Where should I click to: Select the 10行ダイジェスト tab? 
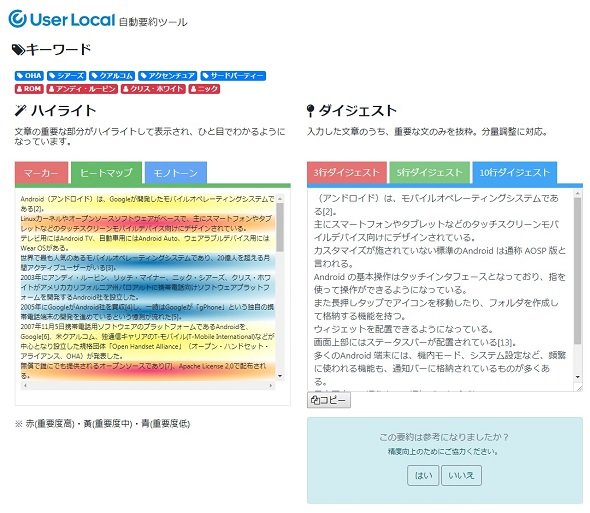click(x=515, y=172)
